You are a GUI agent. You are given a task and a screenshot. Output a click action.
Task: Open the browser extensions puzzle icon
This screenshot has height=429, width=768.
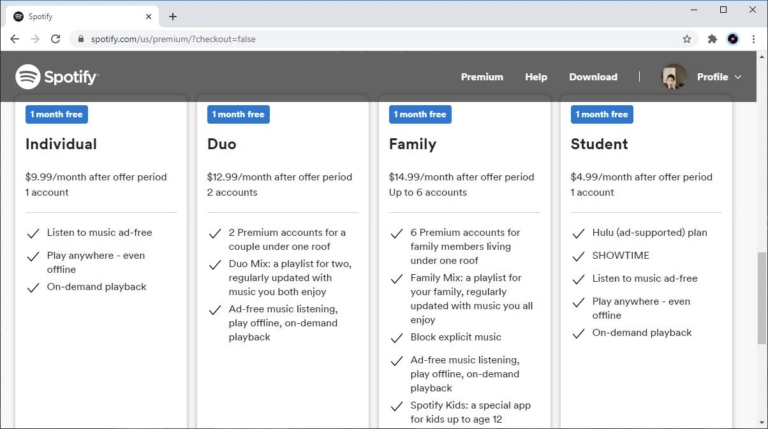pos(712,39)
